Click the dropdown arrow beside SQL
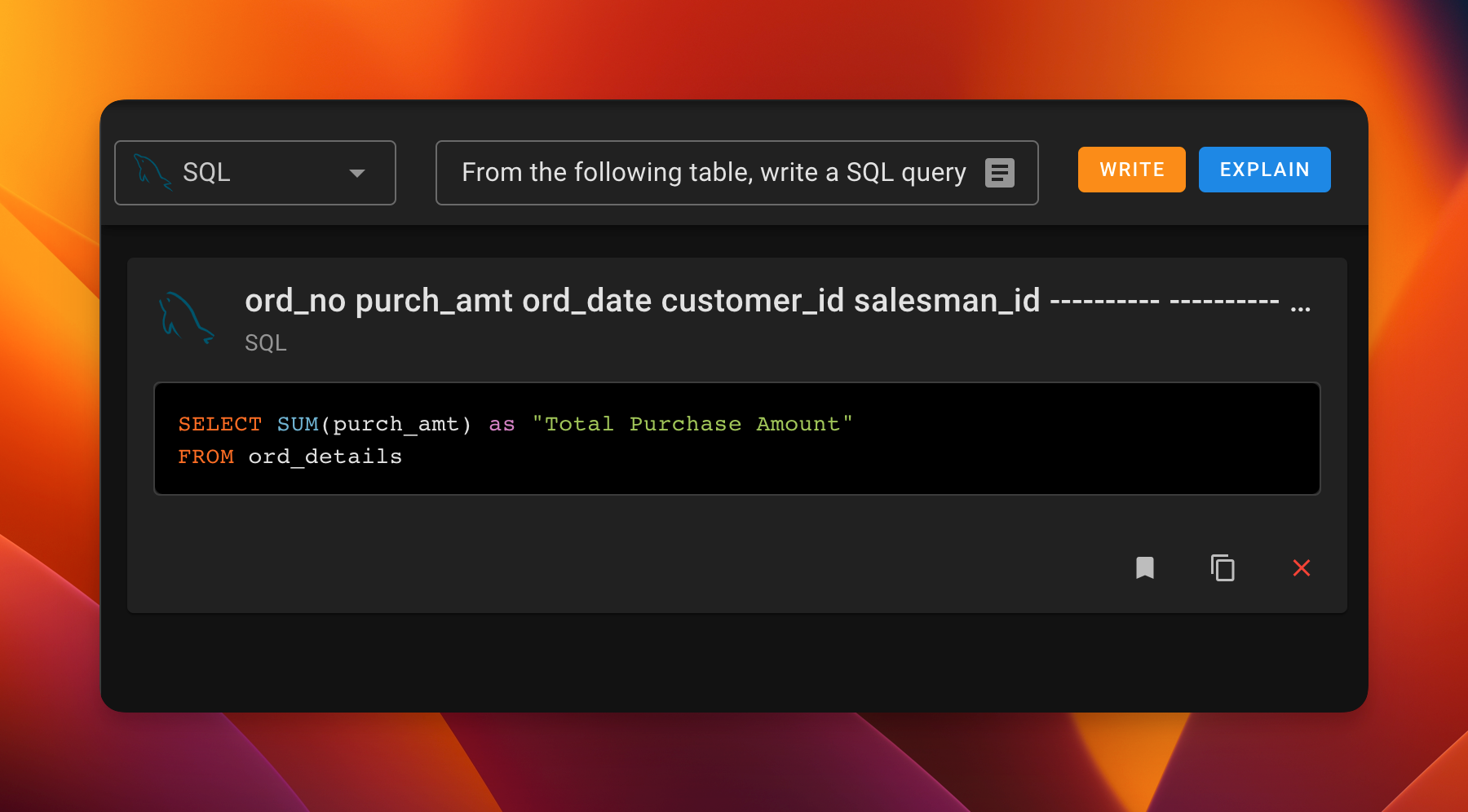1468x812 pixels. tap(356, 173)
